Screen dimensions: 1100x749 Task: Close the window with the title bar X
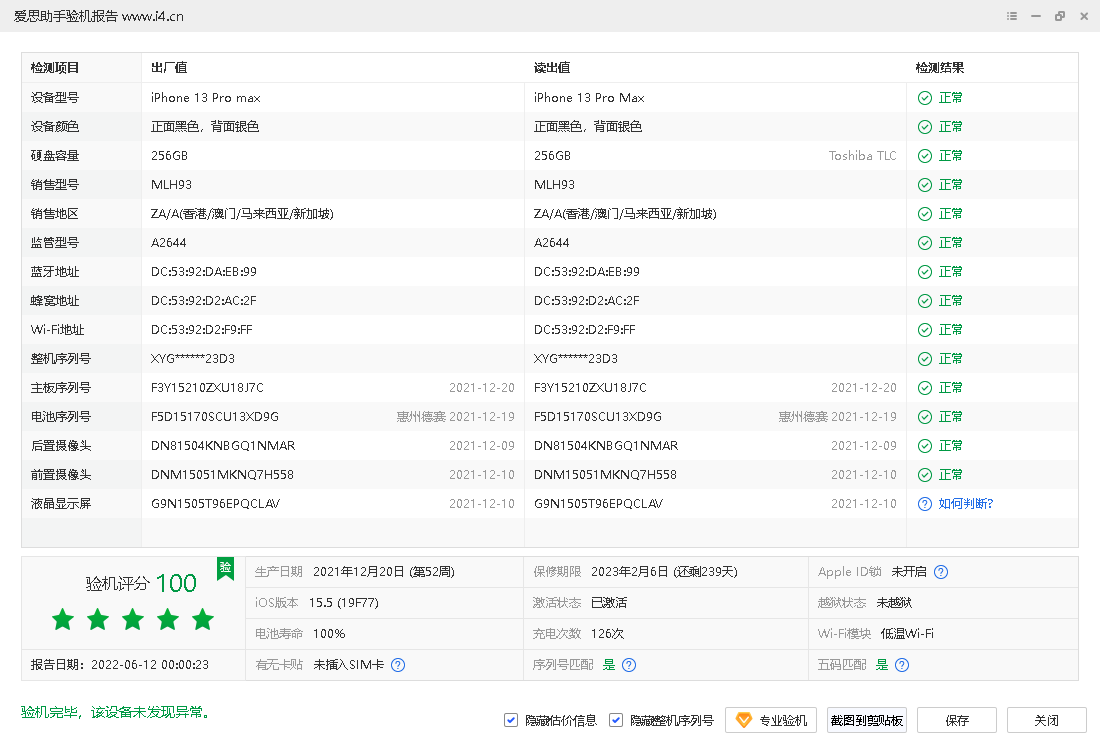tap(1084, 16)
